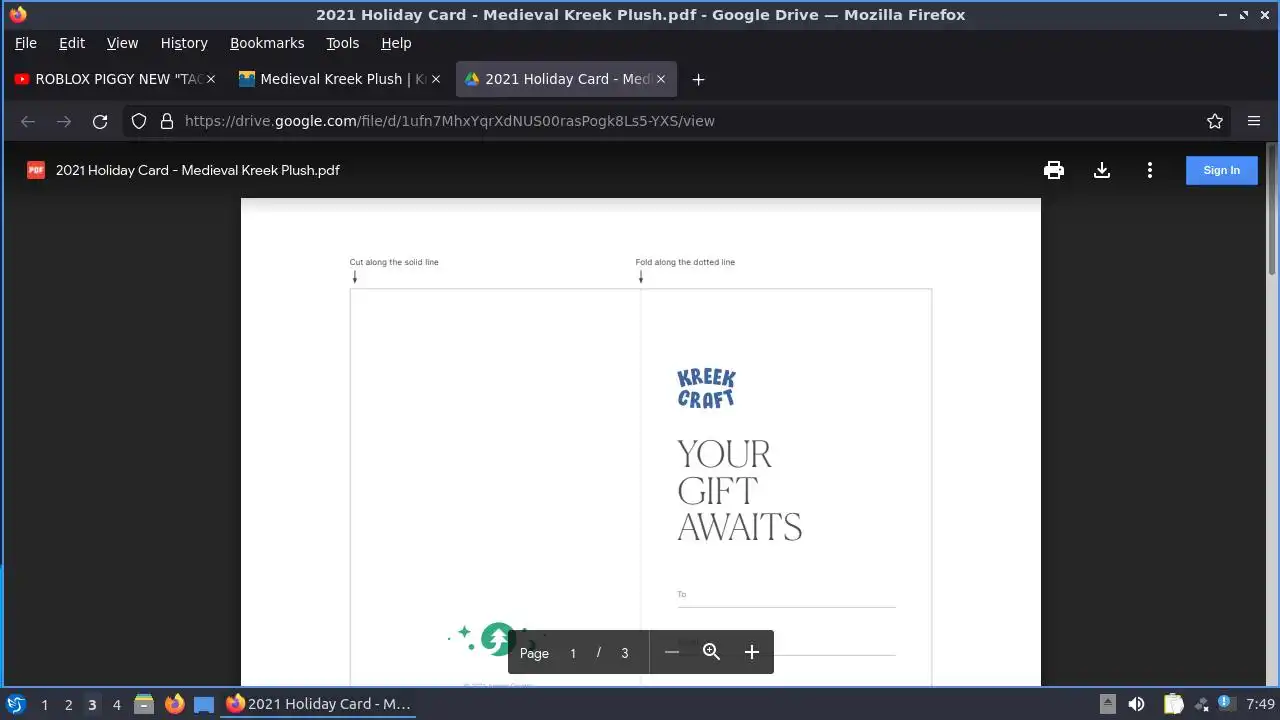Close the 2021 Holiday Card tab
The image size is (1280, 720).
point(661,79)
